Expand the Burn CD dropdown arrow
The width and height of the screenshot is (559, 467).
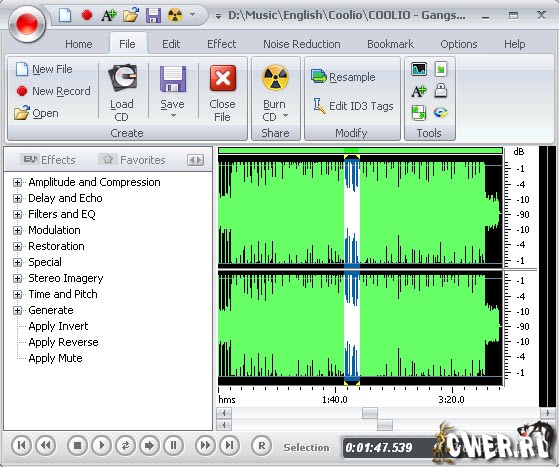(285, 116)
